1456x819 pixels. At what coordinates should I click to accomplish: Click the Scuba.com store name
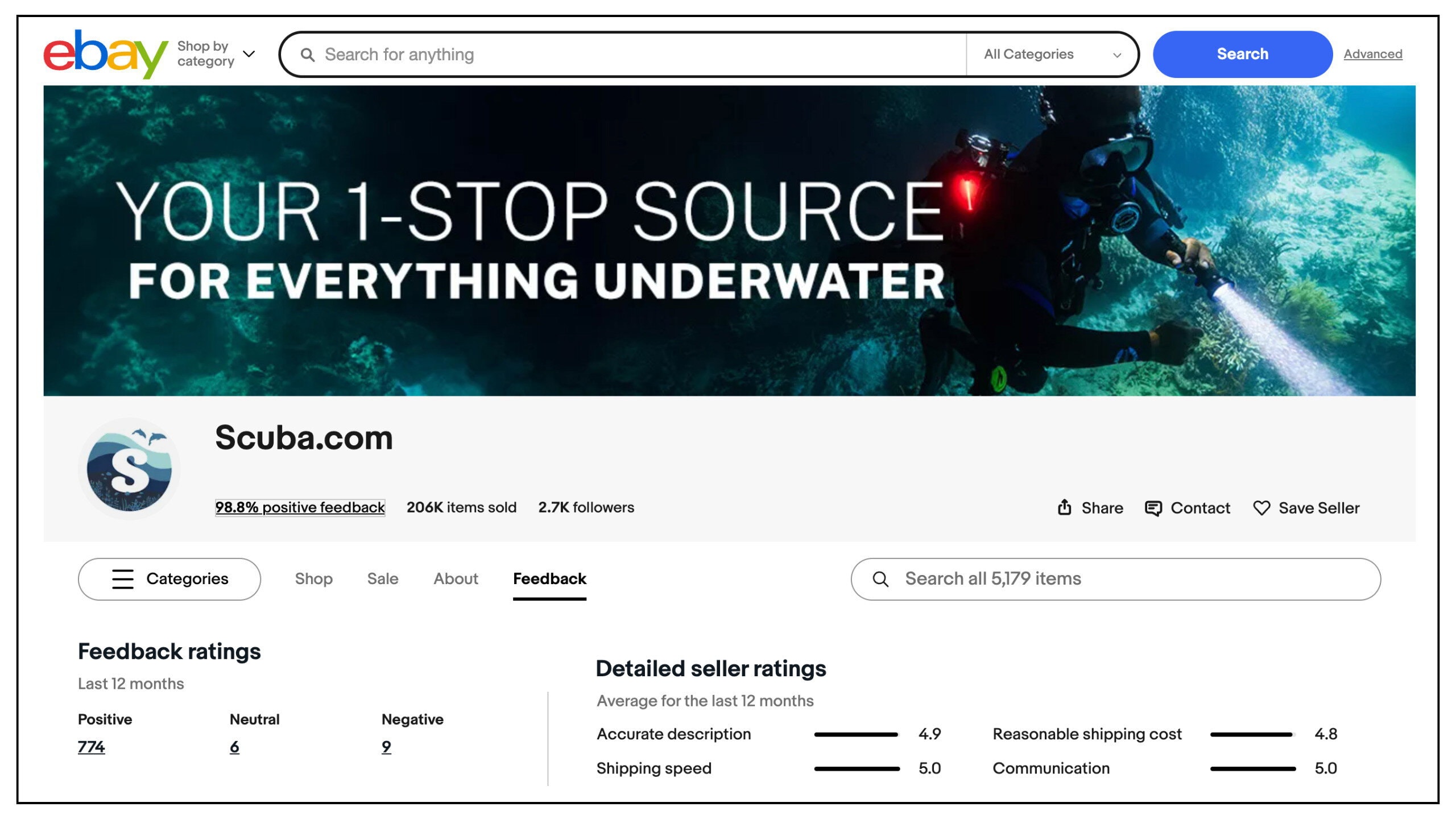[x=304, y=438]
